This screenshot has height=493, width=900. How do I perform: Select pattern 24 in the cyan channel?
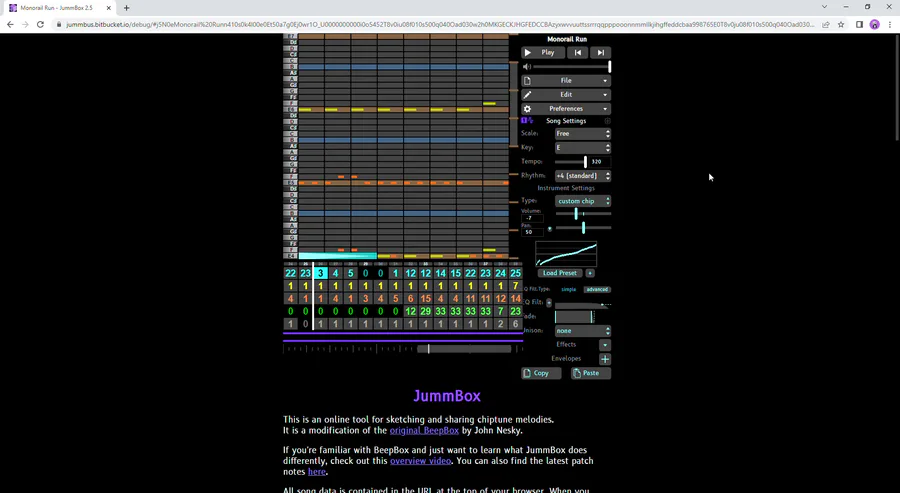pos(501,273)
